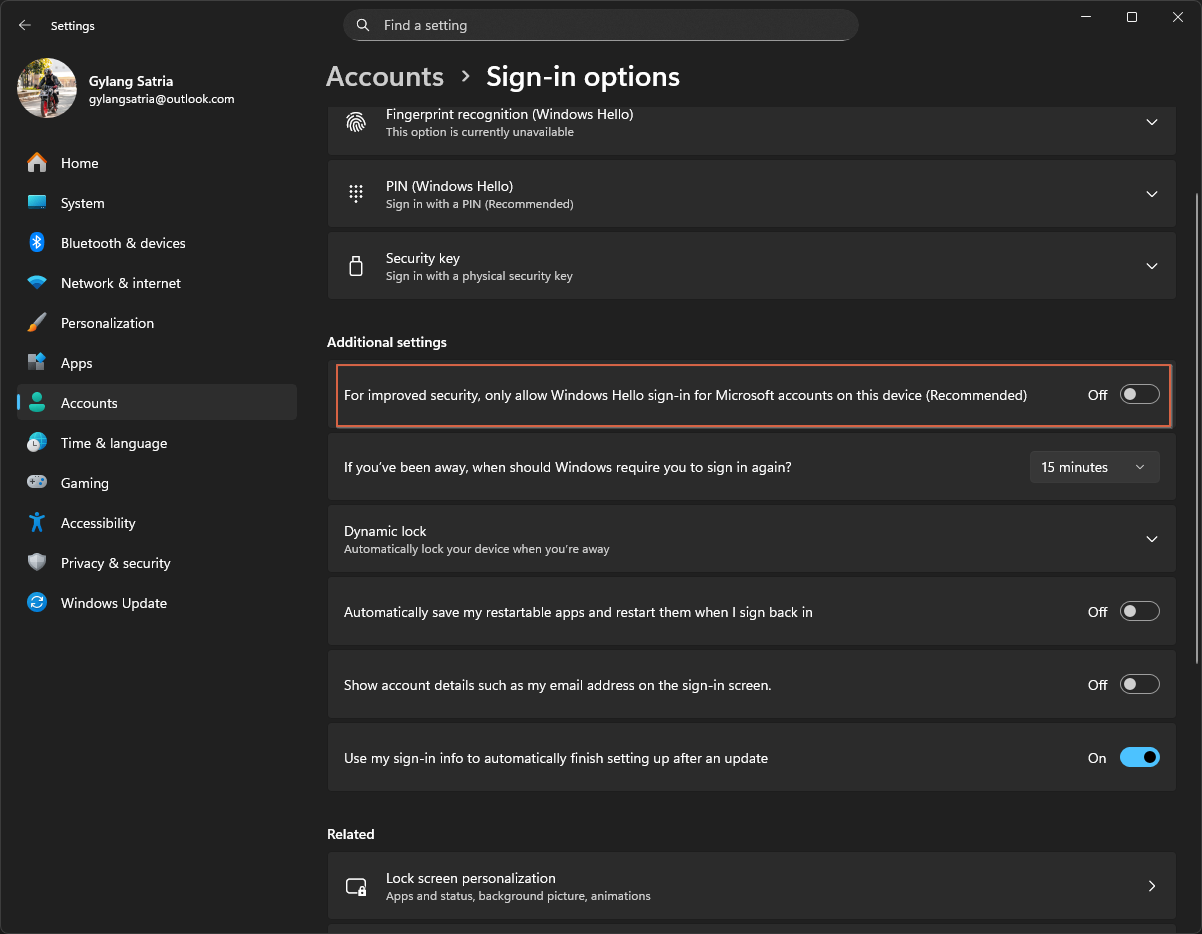Go to Accounts breadcrumb link
The image size is (1202, 934).
click(x=385, y=77)
